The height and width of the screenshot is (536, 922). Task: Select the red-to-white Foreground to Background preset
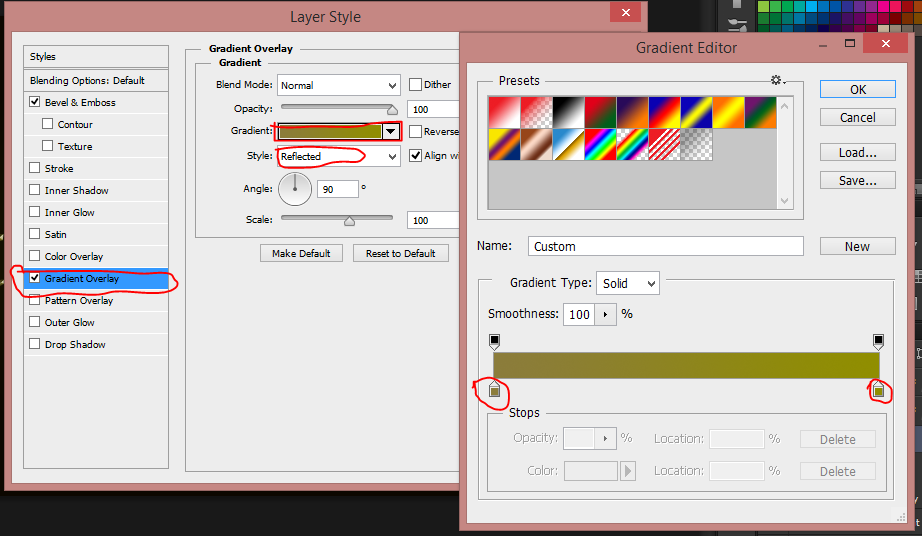(505, 112)
